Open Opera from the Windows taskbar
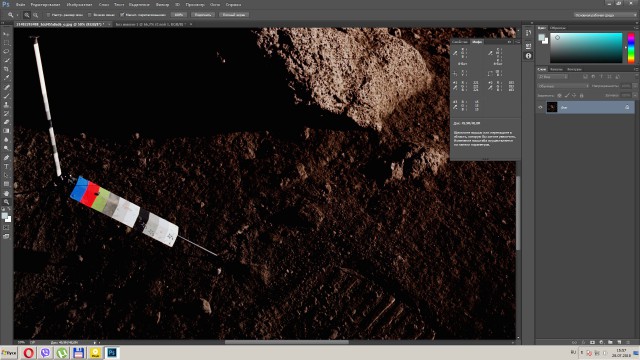 coord(29,353)
